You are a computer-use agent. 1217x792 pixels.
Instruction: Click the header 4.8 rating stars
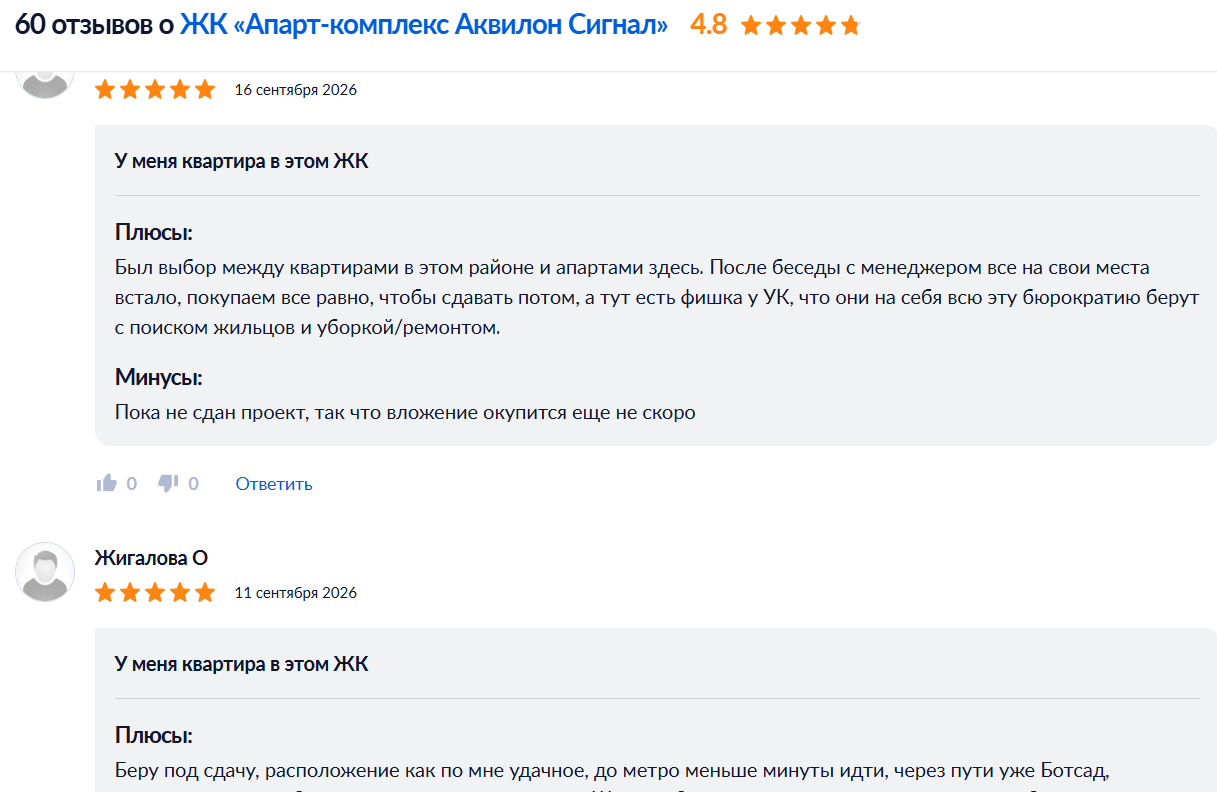(x=800, y=26)
